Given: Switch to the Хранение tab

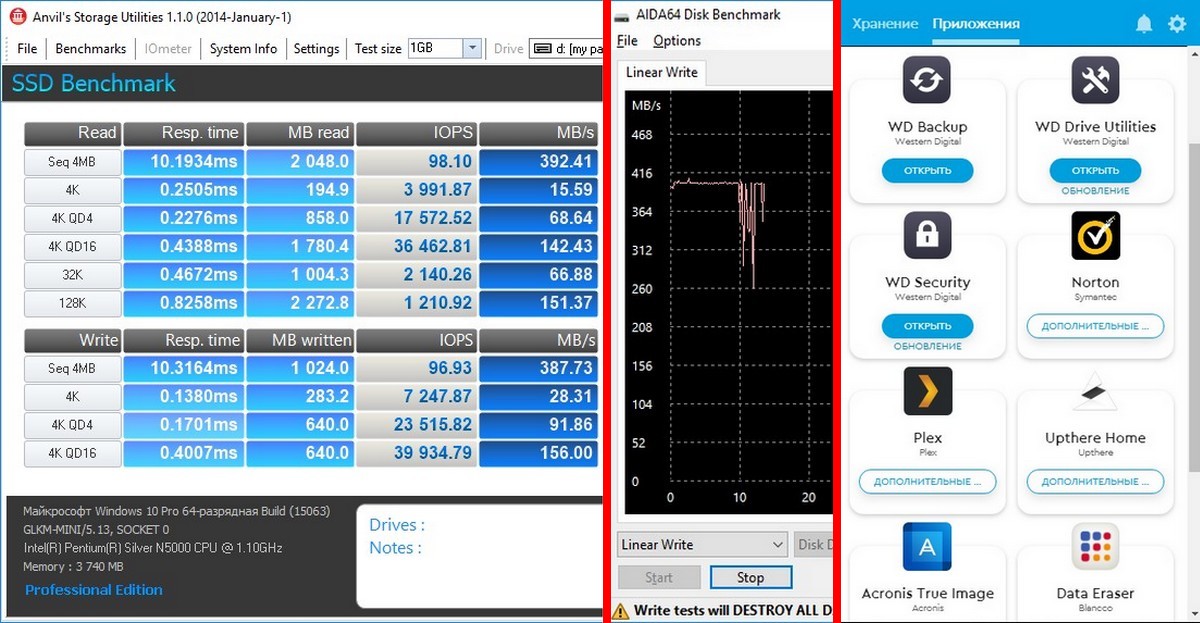Looking at the screenshot, I should (885, 24).
